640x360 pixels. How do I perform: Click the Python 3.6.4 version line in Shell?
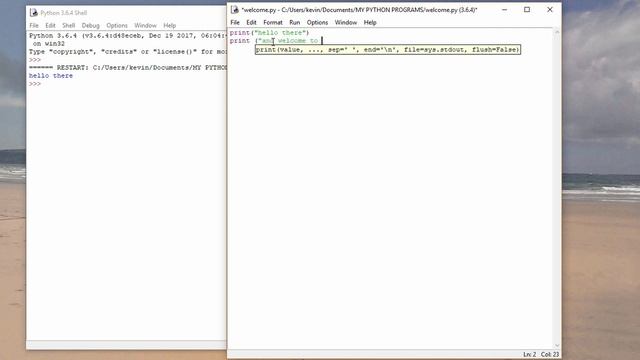point(127,36)
